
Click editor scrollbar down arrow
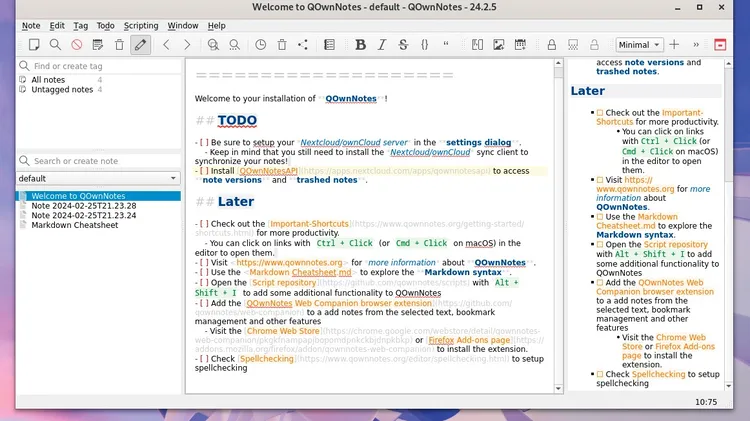tap(558, 388)
